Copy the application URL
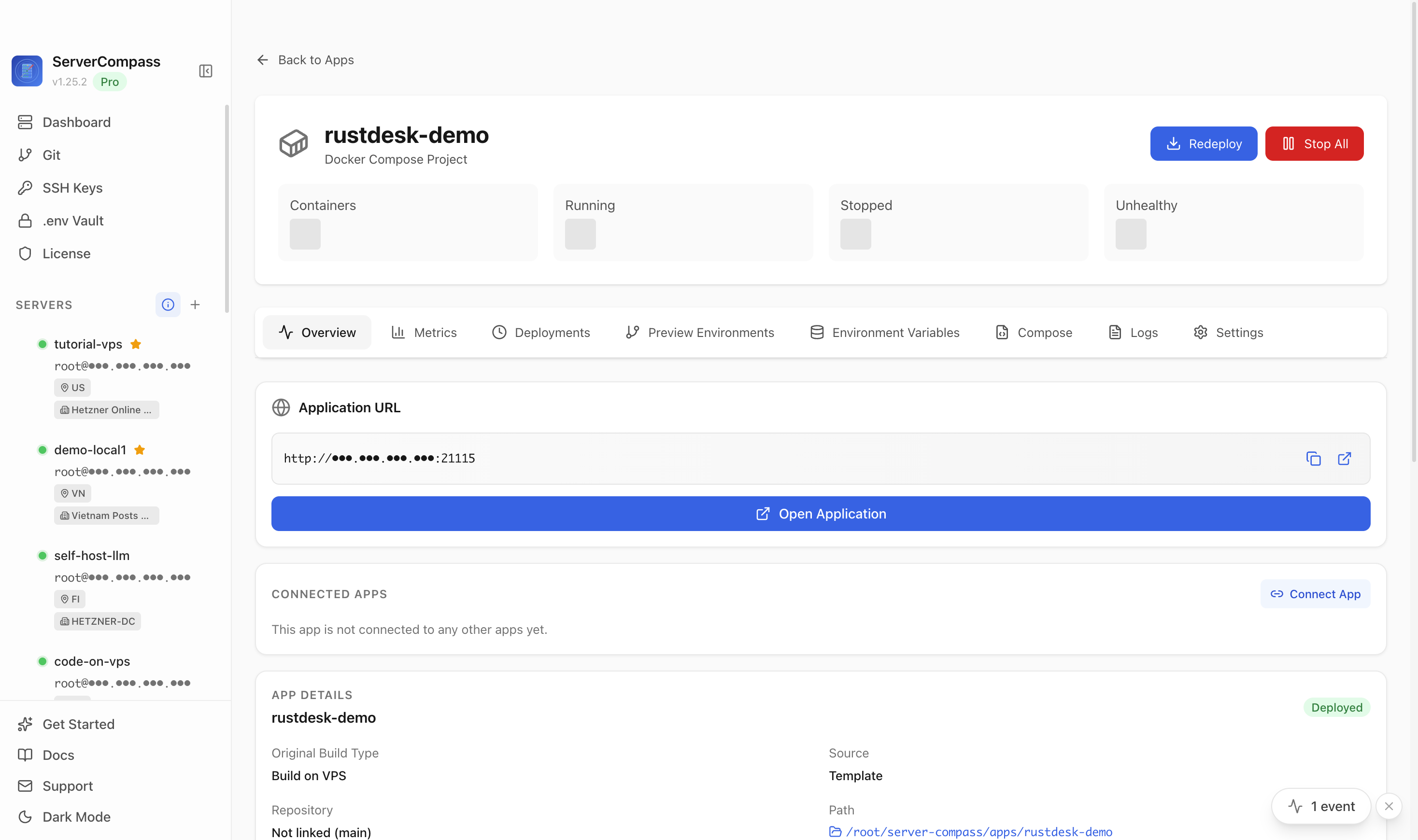This screenshot has width=1418, height=840. [x=1313, y=459]
